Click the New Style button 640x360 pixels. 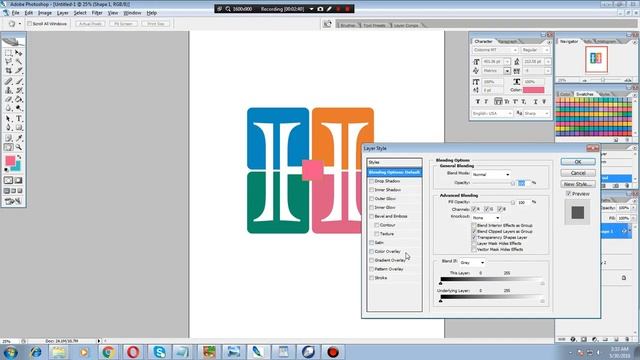pos(578,184)
